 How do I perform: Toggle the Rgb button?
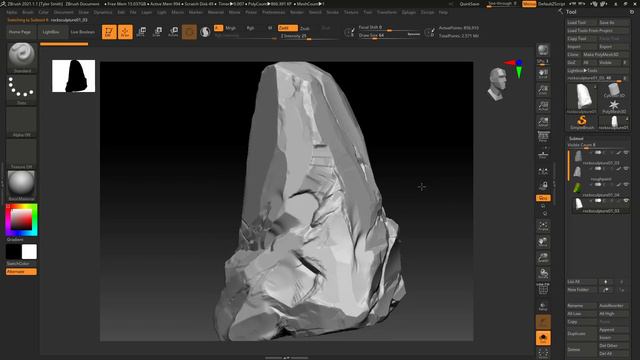click(250, 28)
